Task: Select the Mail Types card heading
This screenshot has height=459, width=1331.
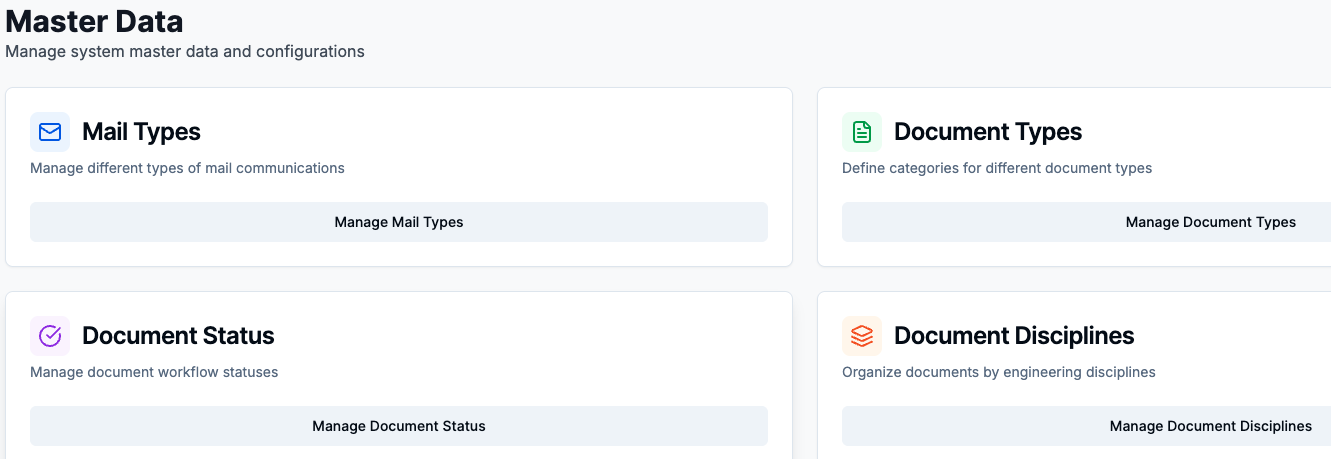Action: [x=141, y=132]
